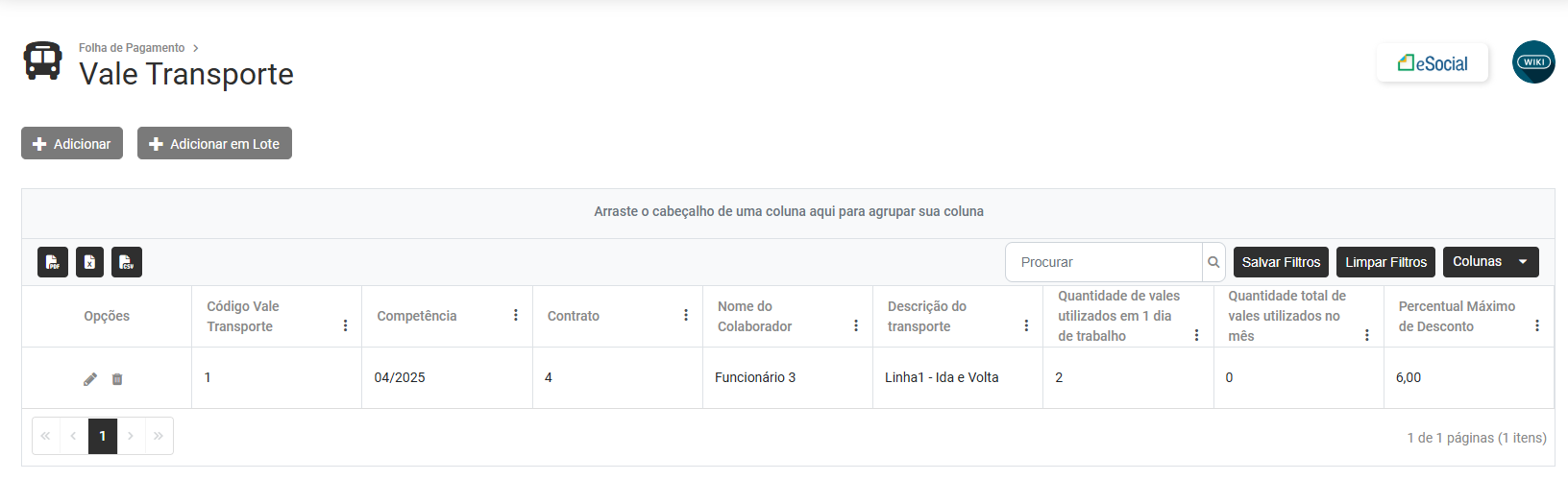Open Nome do Colaborador column menu
This screenshot has height=504, width=1568.
point(856,325)
